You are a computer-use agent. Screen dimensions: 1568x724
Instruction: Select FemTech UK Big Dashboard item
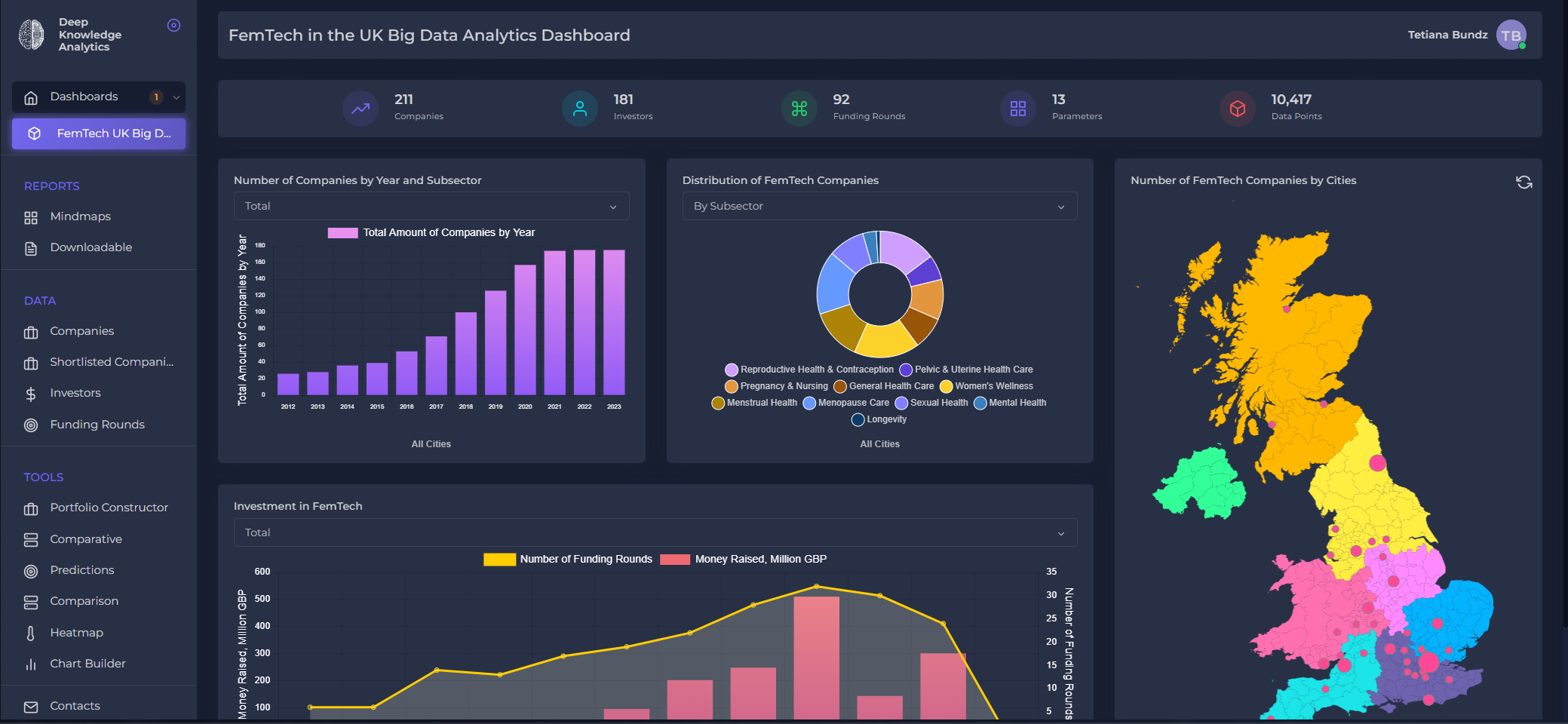99,133
